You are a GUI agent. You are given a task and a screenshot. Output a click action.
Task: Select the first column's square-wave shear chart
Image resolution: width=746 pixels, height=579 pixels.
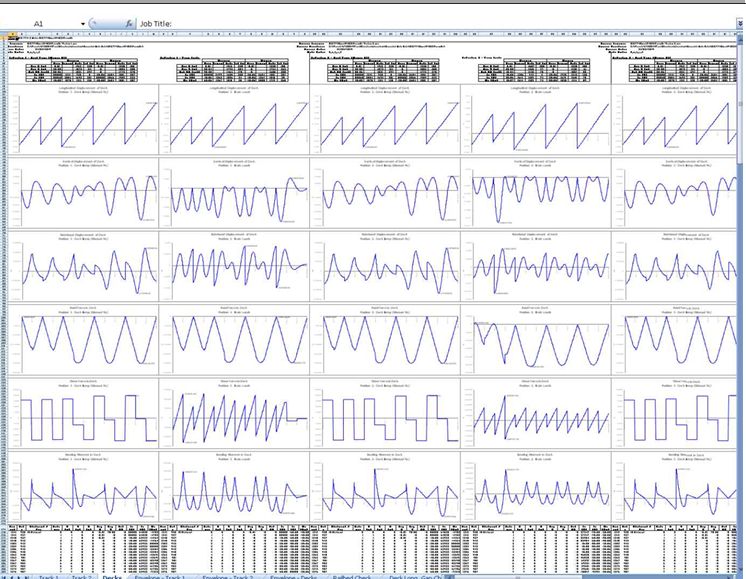[x=84, y=412]
